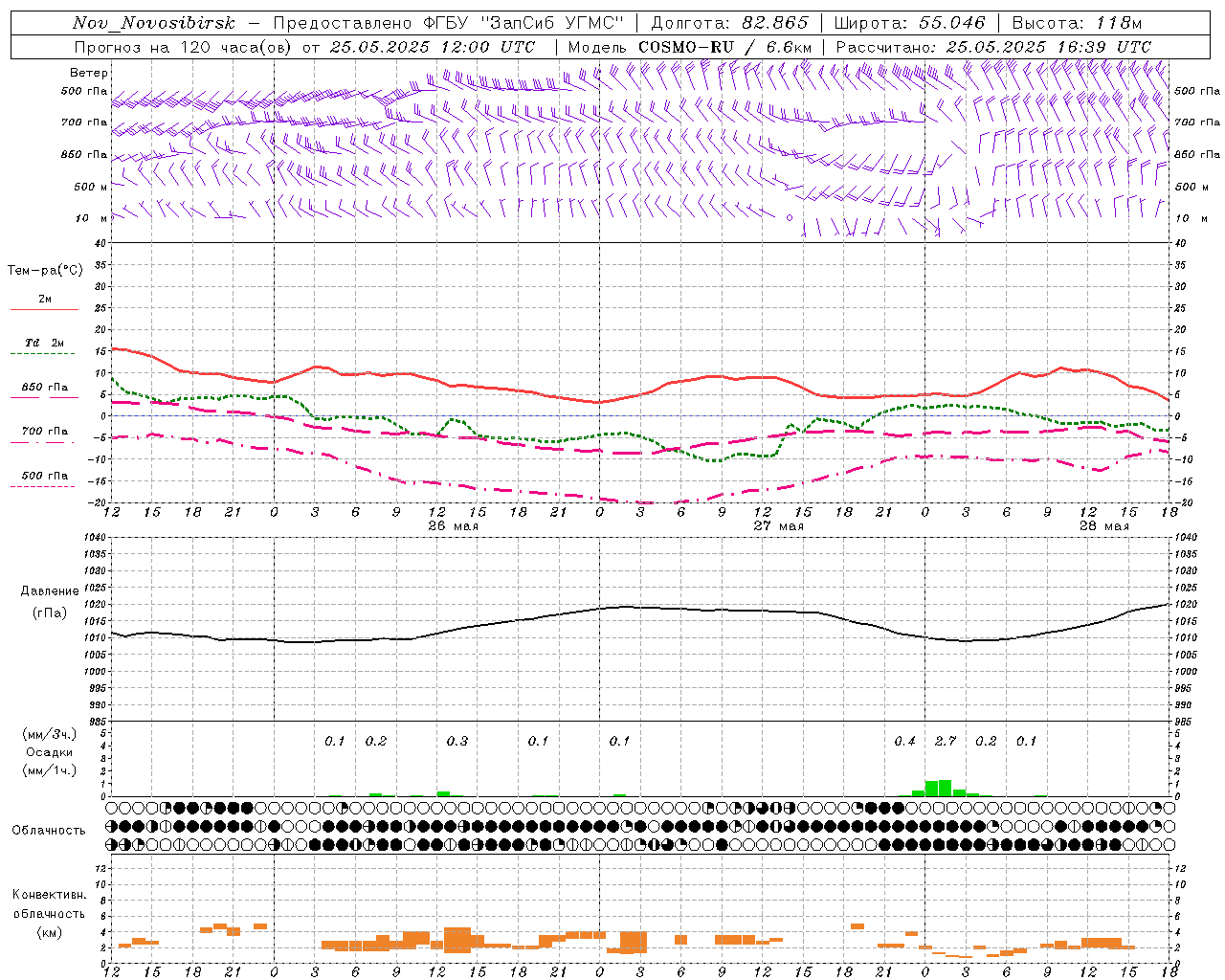This screenshot has height=980, width=1225.
Task: Click the 27 мая date label
Action: pos(778,526)
